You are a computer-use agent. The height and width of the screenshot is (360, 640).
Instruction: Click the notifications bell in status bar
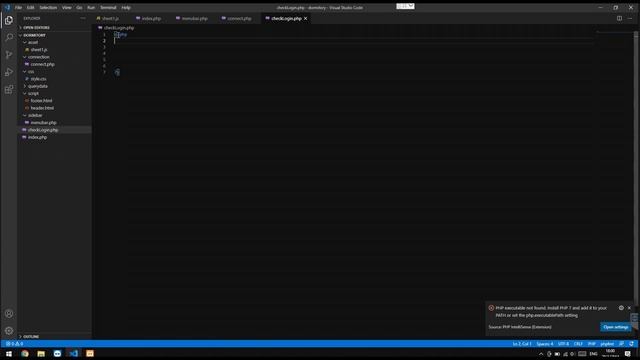tap(631, 344)
